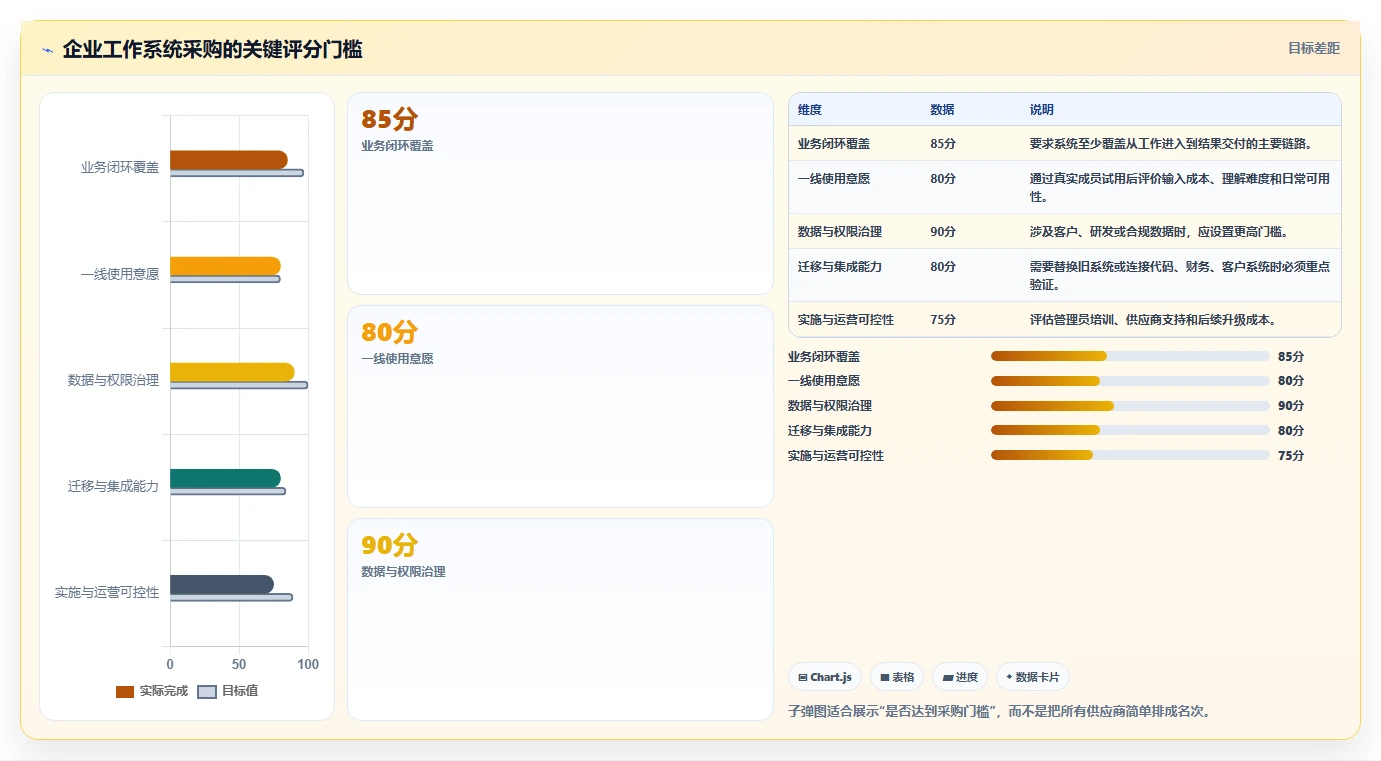The width and height of the screenshot is (1381, 761).
Task: Click the 数据卡片 chip
Action: tap(1033, 677)
